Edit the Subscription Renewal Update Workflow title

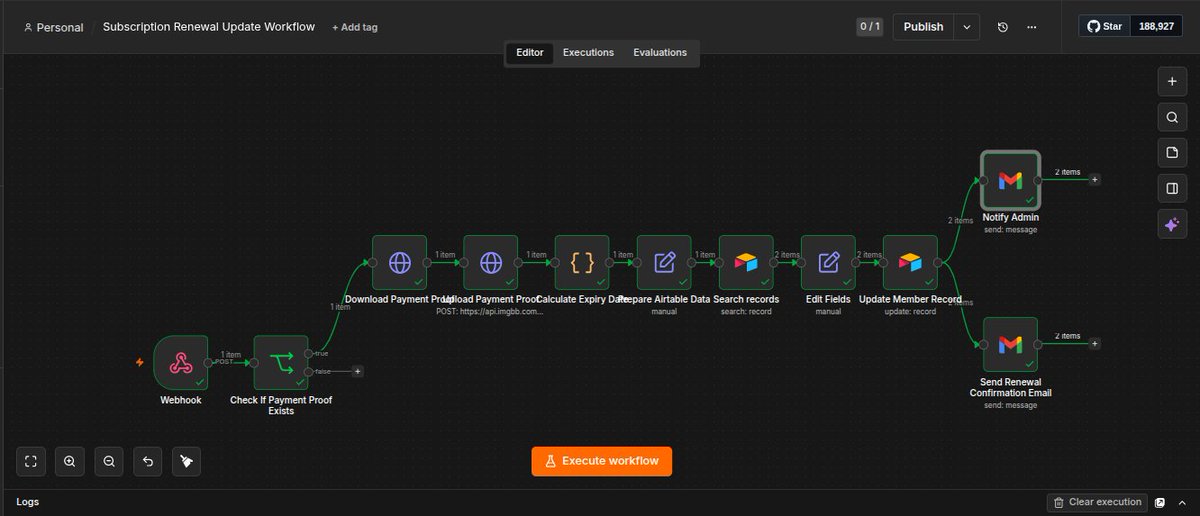(x=209, y=27)
